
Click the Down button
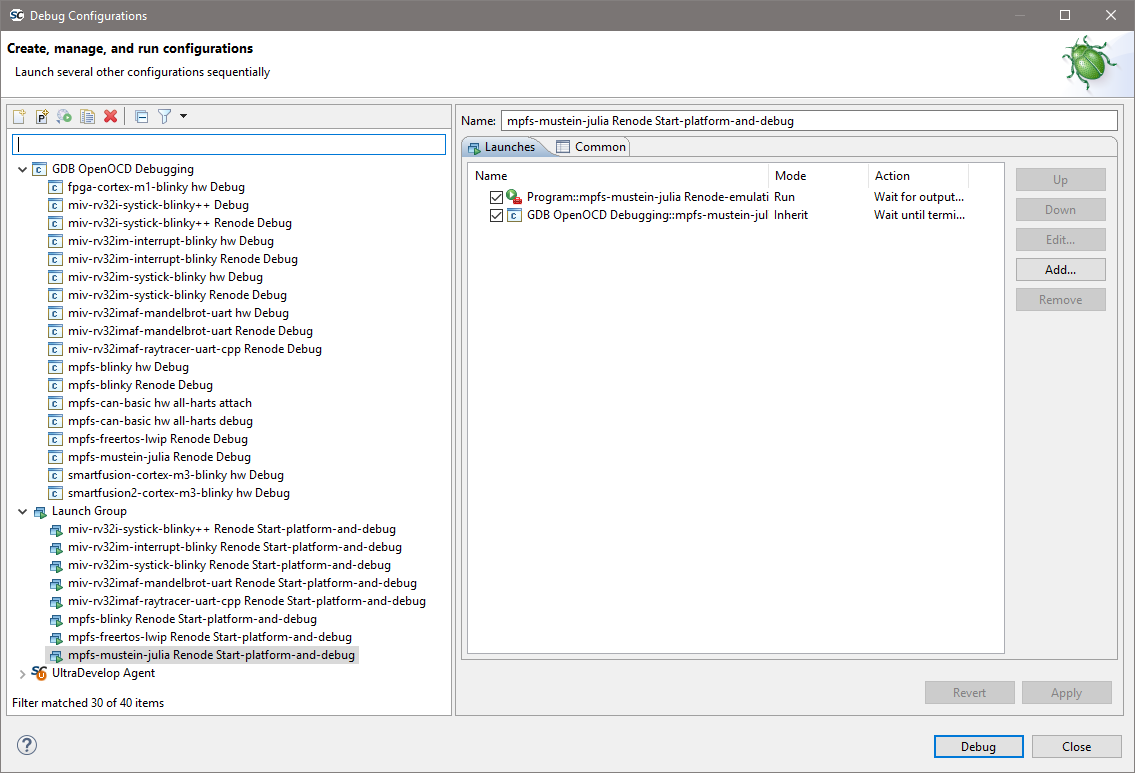point(1060,210)
